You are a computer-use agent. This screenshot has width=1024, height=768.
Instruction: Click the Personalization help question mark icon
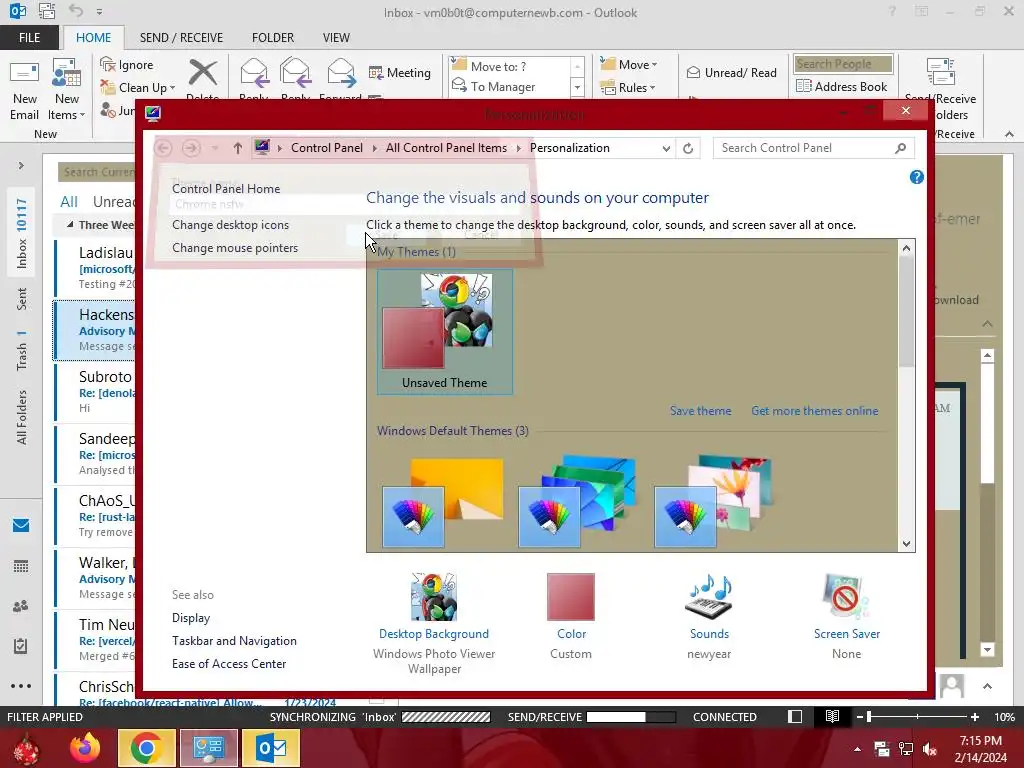916,177
